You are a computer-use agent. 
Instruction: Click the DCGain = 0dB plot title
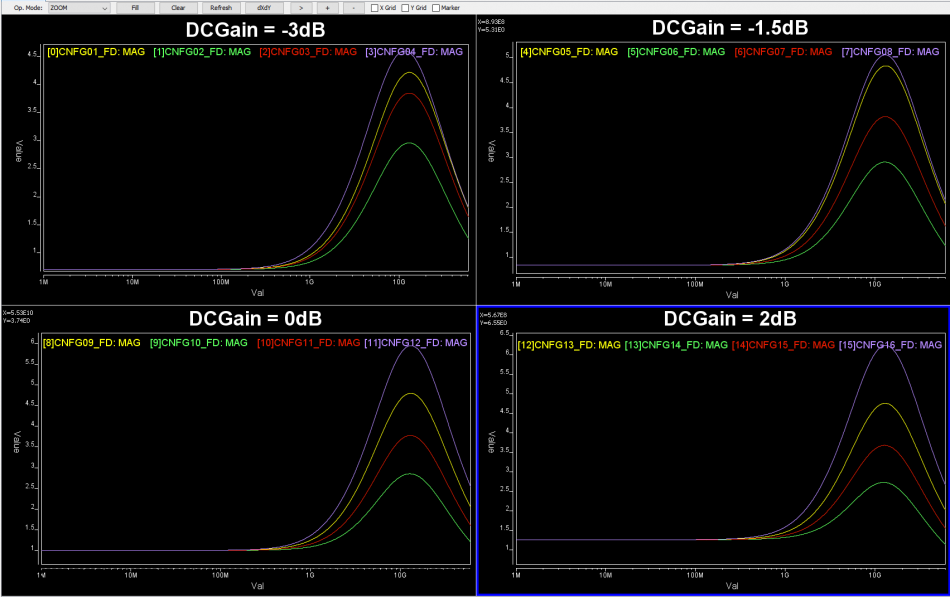(x=255, y=319)
